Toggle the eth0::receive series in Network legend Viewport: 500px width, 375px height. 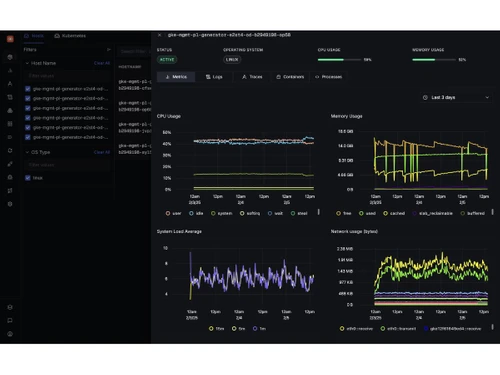(356, 329)
